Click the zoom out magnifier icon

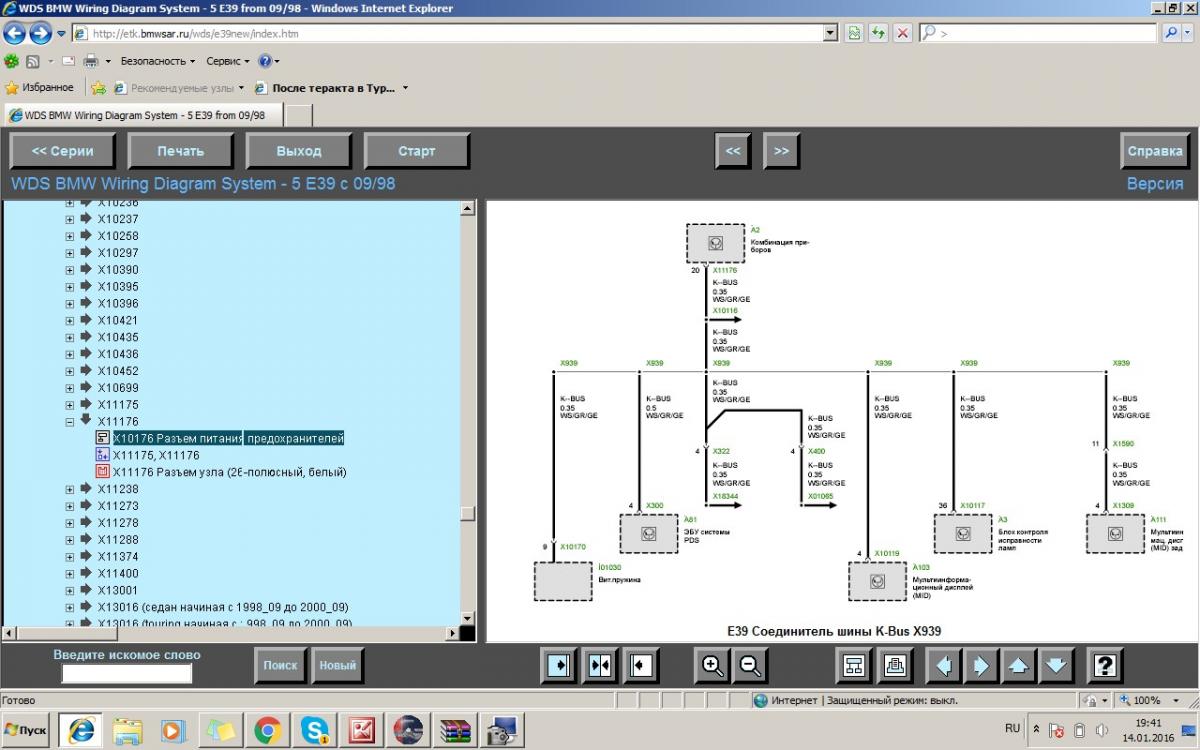pos(751,665)
